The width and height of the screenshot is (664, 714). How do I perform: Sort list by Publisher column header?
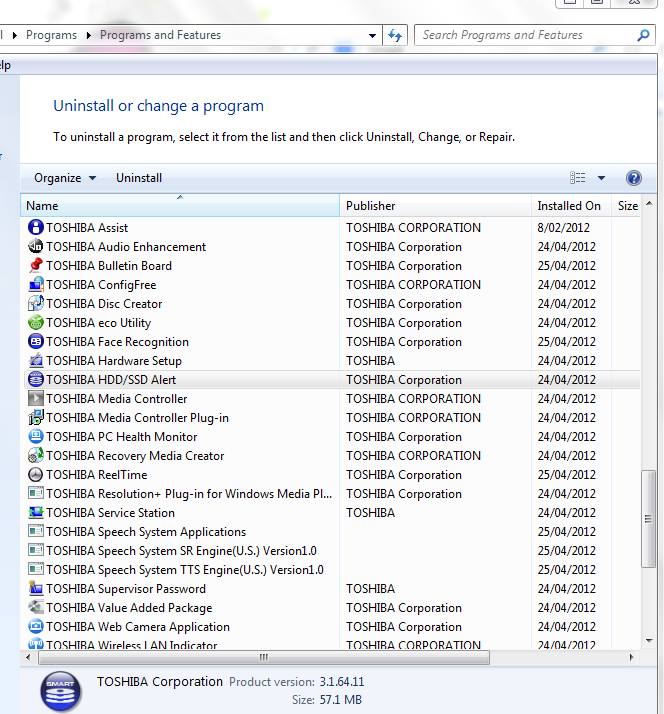pos(371,206)
